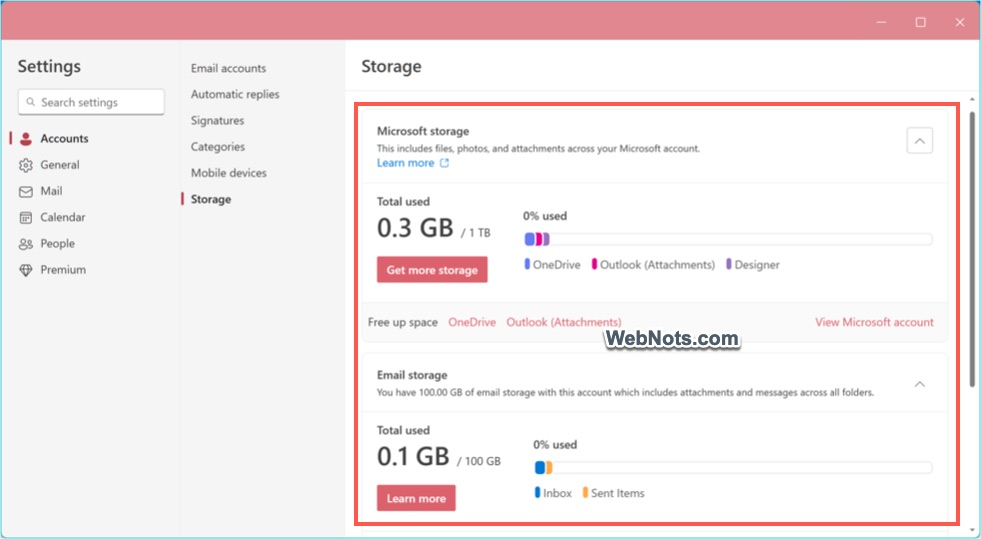Click the Designer legend label
981x539 pixels.
click(x=757, y=264)
